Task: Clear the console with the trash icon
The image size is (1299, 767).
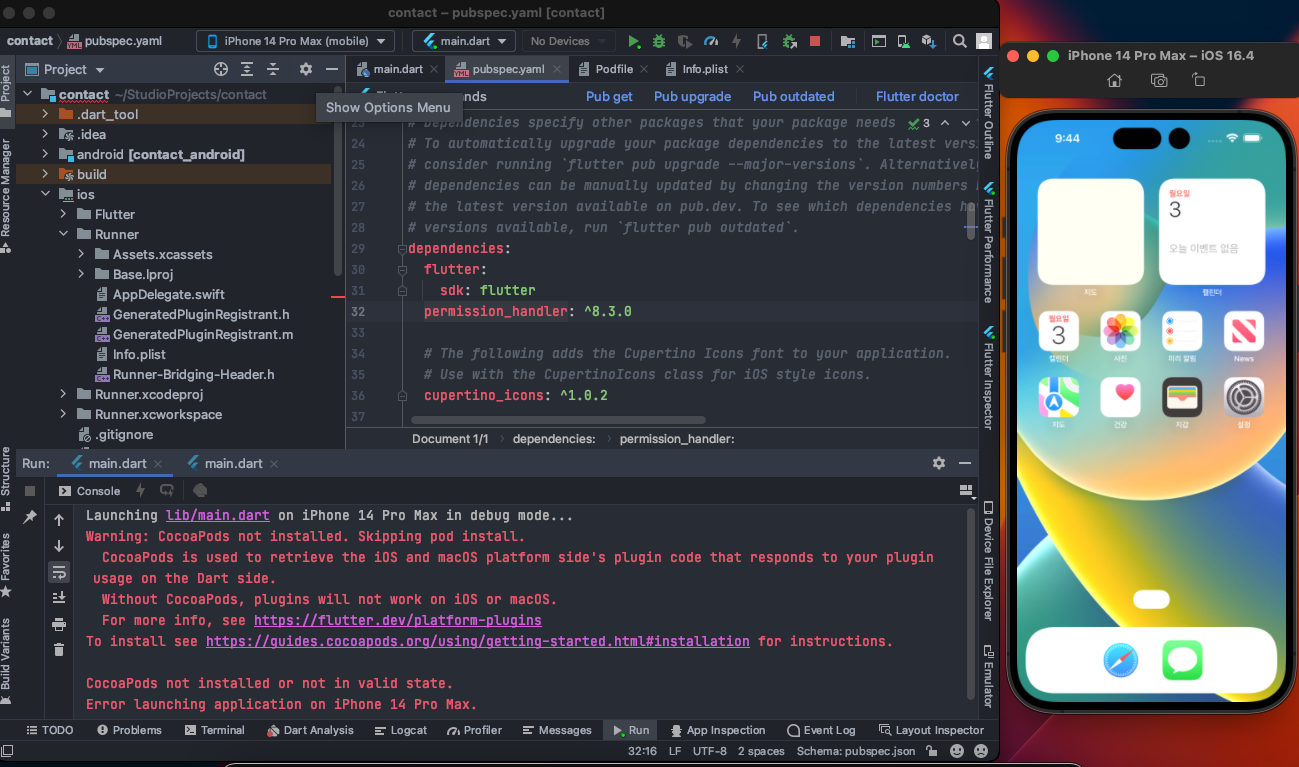Action: point(59,650)
